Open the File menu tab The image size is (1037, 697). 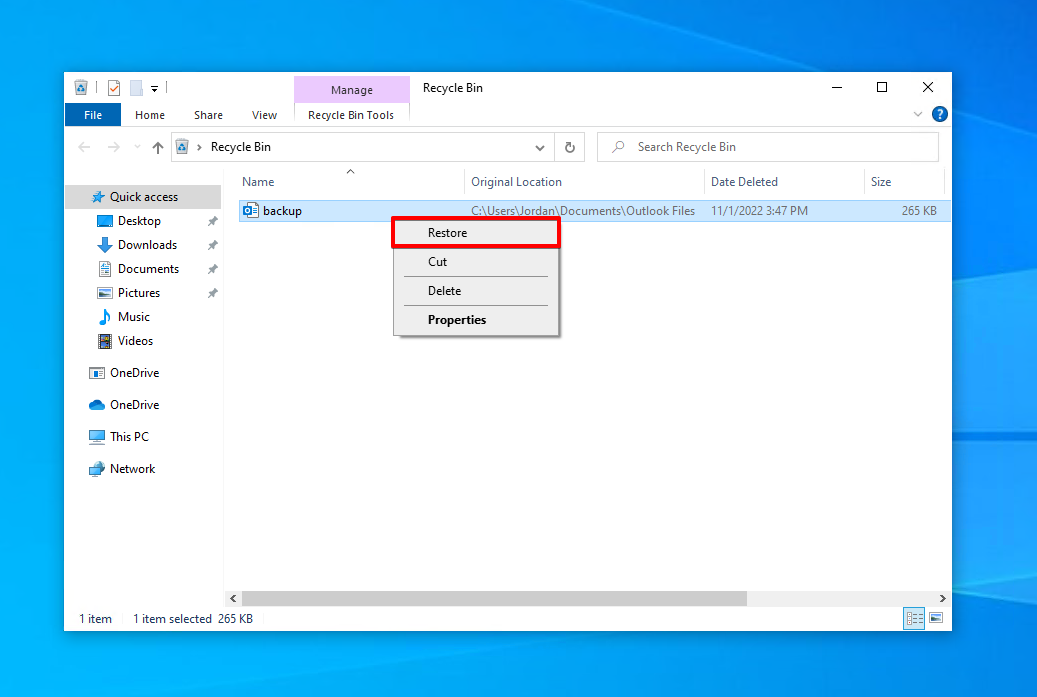click(x=93, y=115)
